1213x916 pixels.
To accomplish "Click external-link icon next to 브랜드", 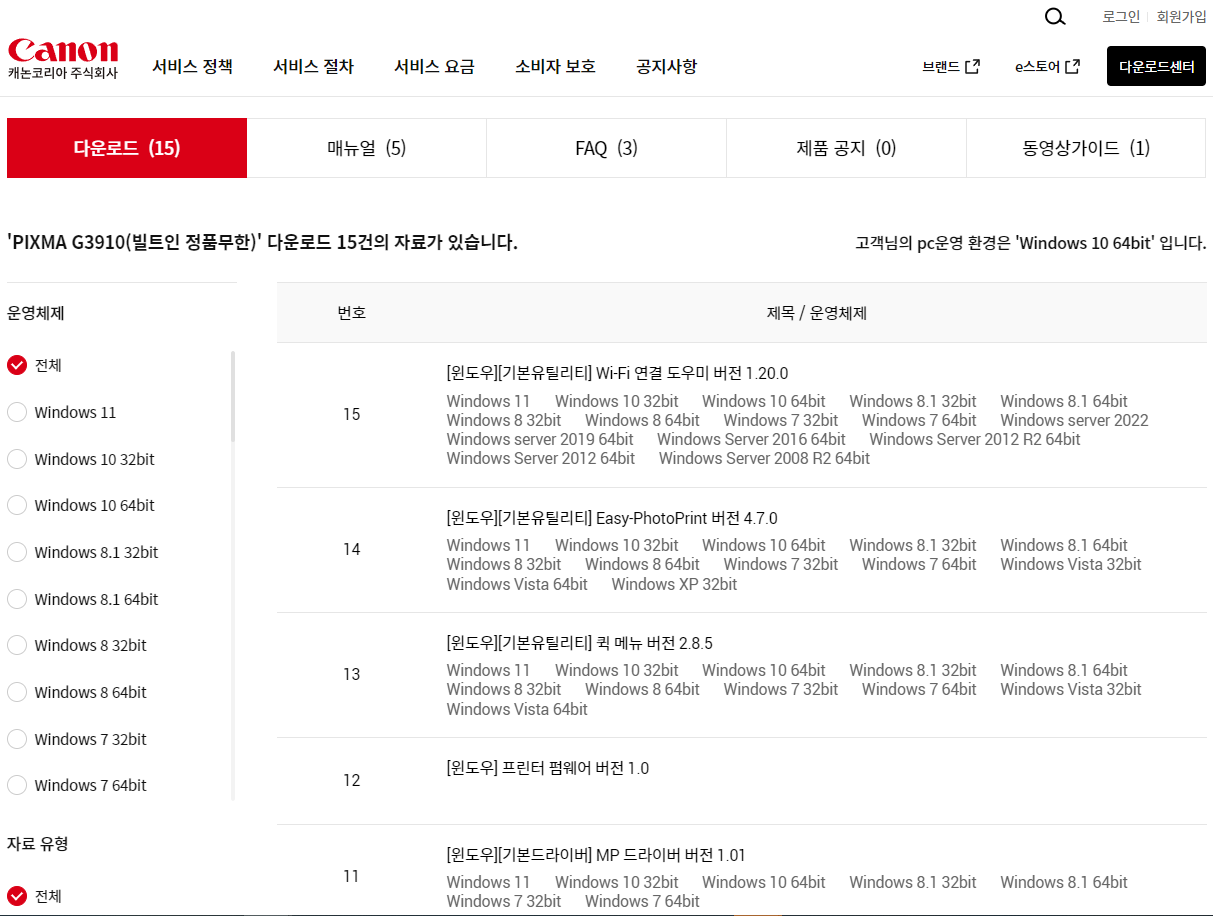I will pyautogui.click(x=972, y=66).
